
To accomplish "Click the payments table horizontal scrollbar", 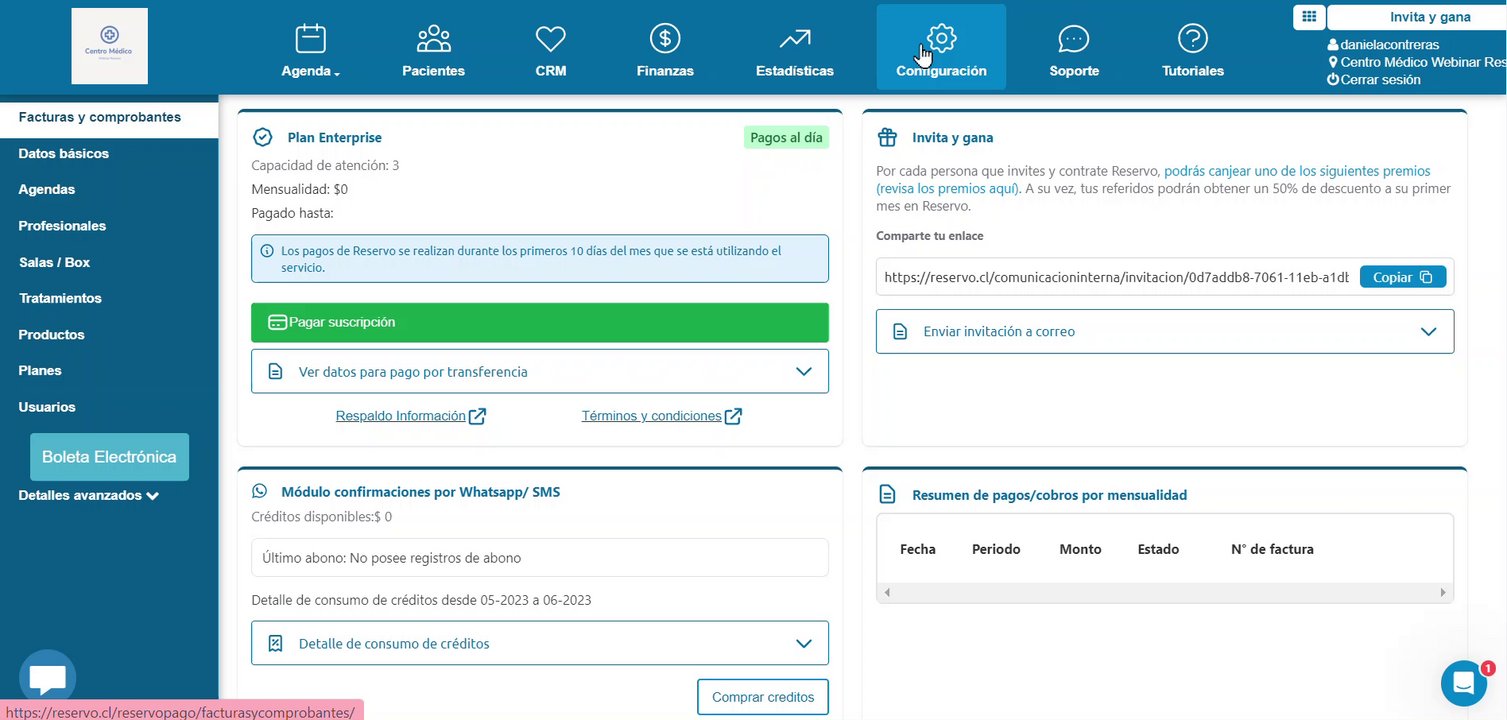I will tap(1165, 593).
